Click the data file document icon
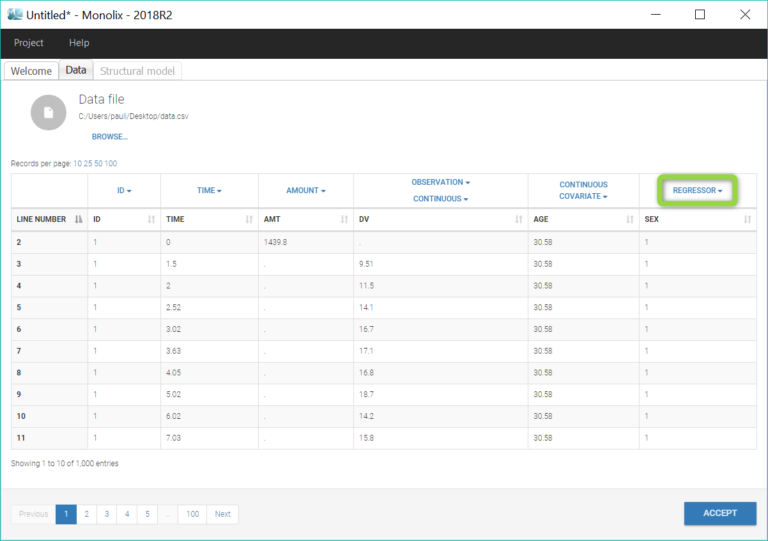The width and height of the screenshot is (768, 541). point(48,113)
